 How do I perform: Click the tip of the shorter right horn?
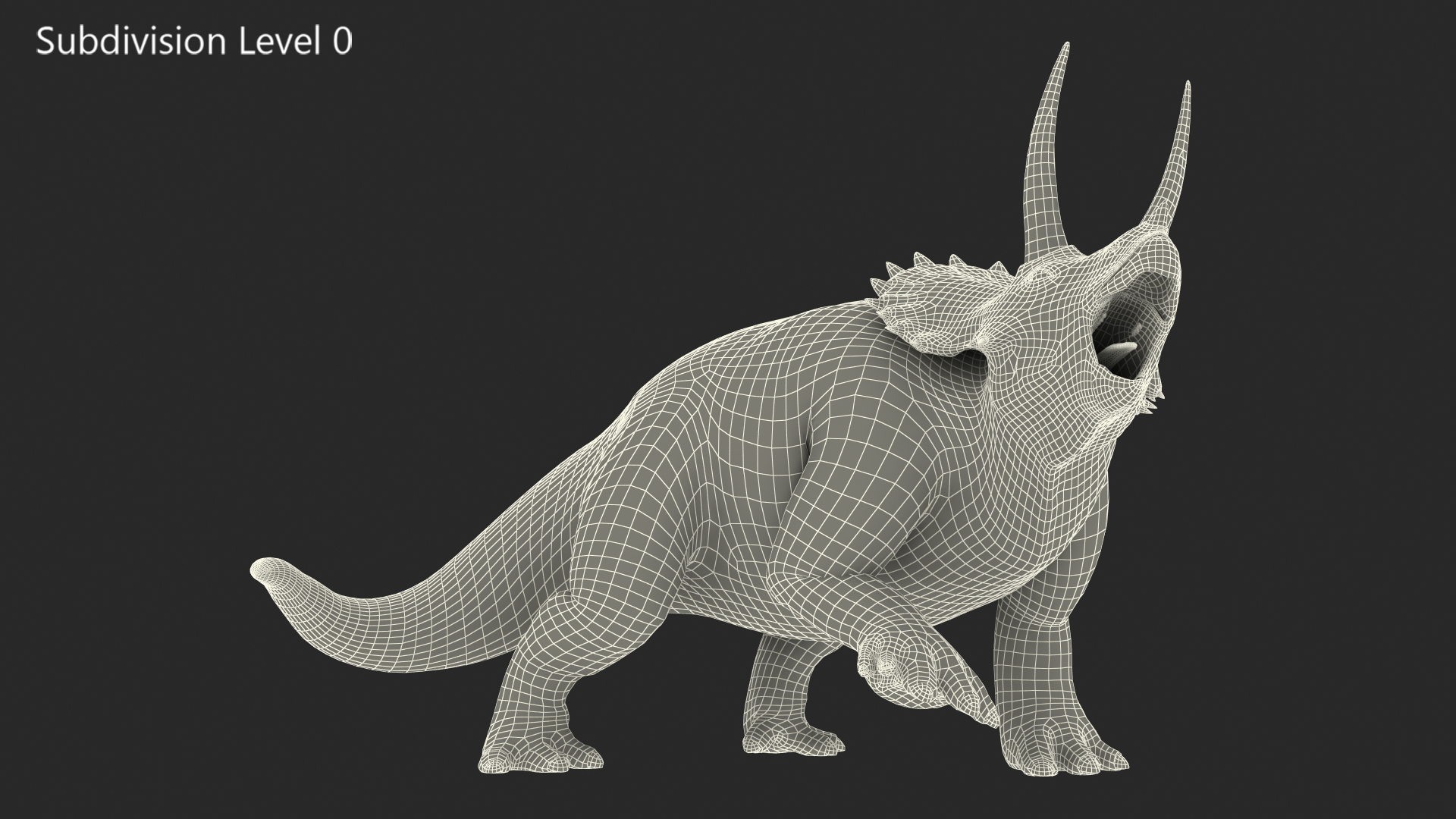click(1187, 85)
